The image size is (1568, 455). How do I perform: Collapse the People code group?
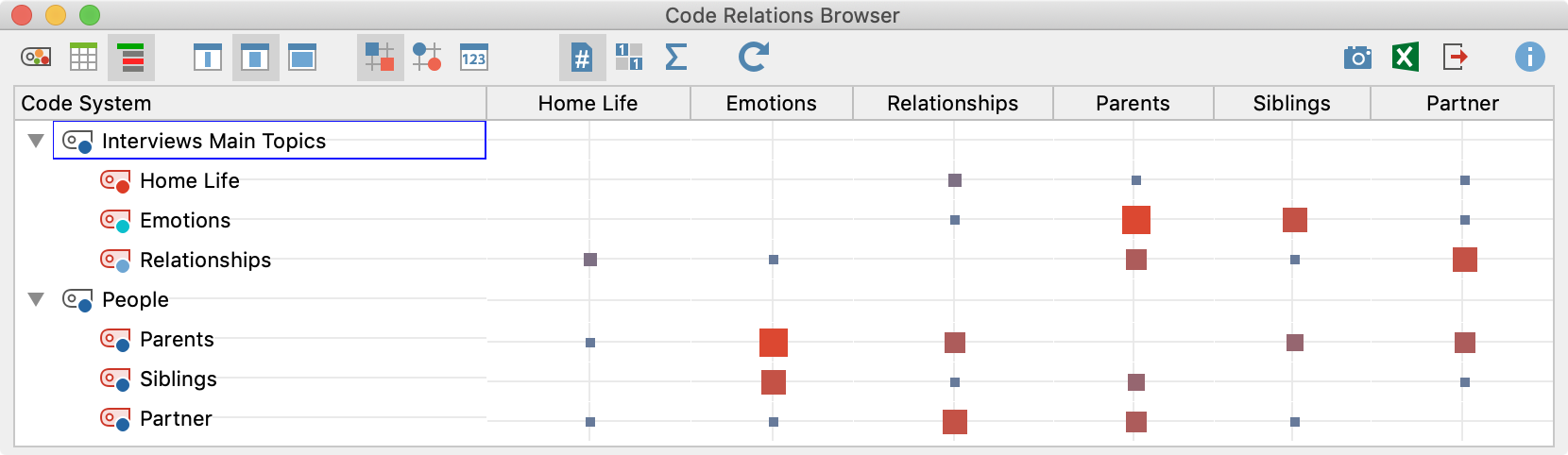tap(36, 299)
